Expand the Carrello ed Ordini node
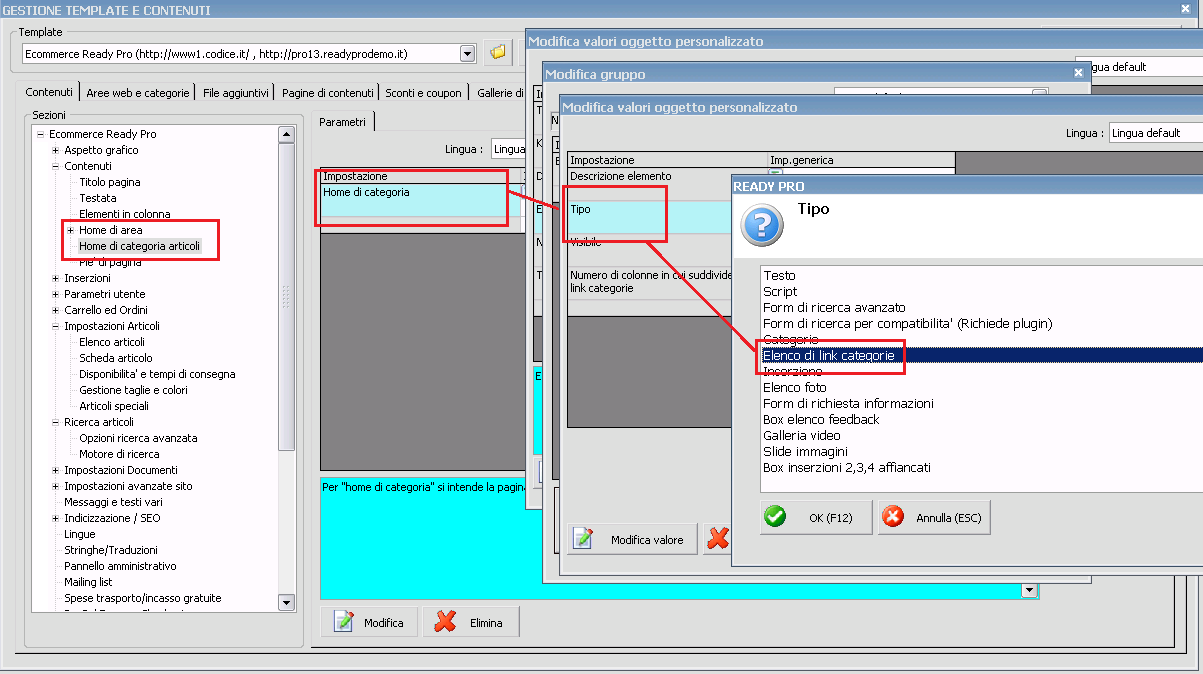 click(55, 310)
